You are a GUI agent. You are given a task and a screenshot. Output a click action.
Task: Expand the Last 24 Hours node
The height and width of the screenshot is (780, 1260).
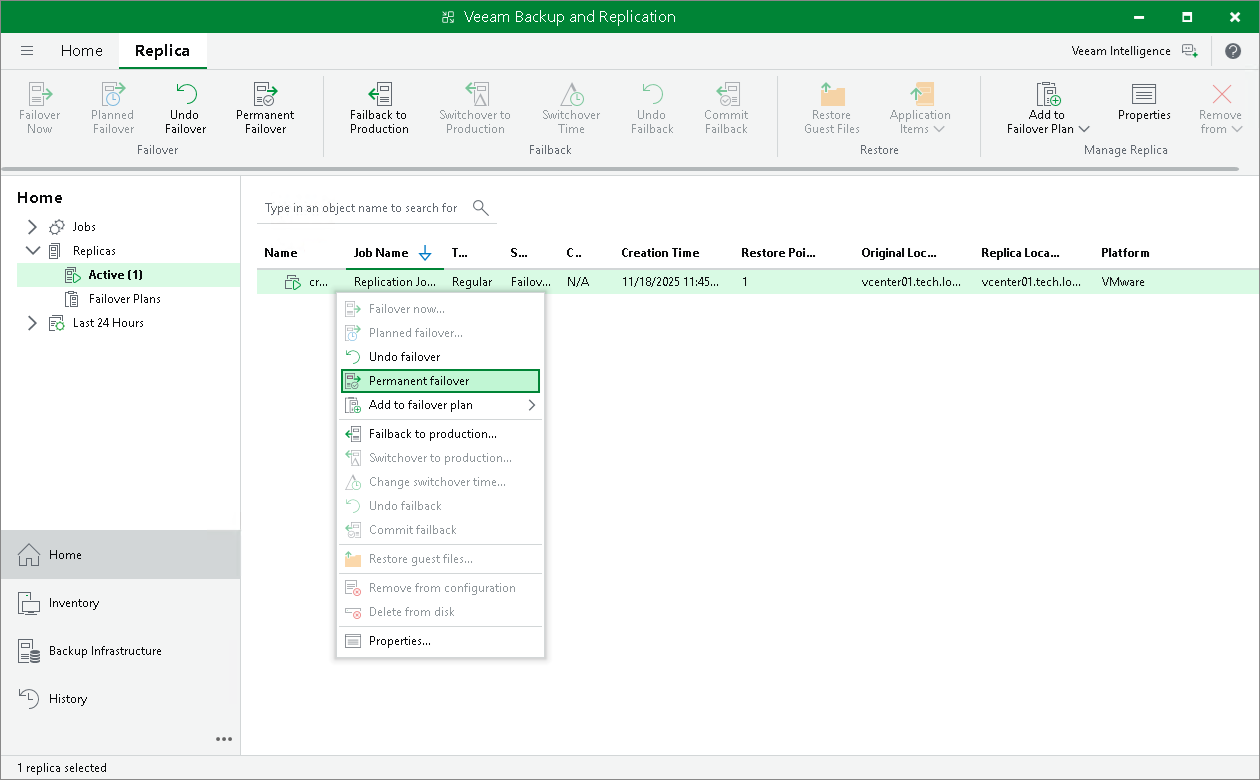(32, 323)
